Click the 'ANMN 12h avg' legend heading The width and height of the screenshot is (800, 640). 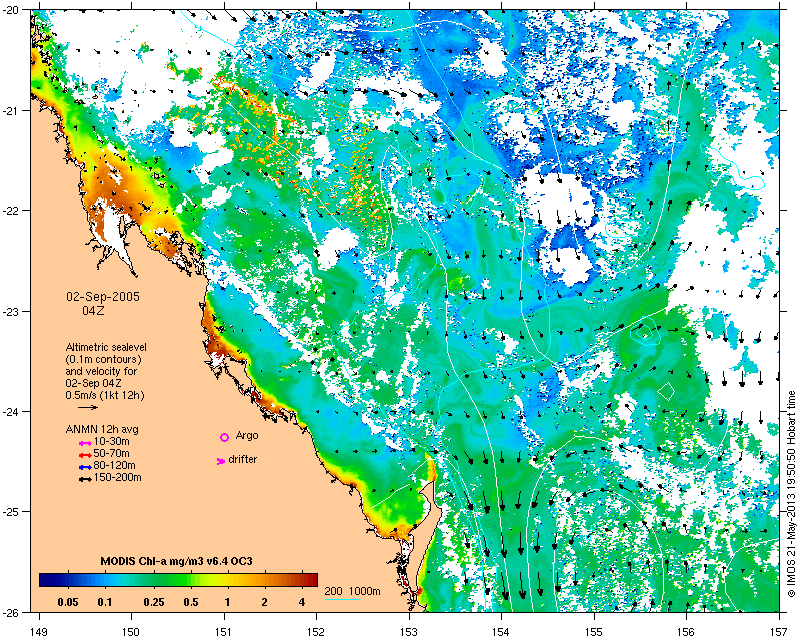coord(102,429)
